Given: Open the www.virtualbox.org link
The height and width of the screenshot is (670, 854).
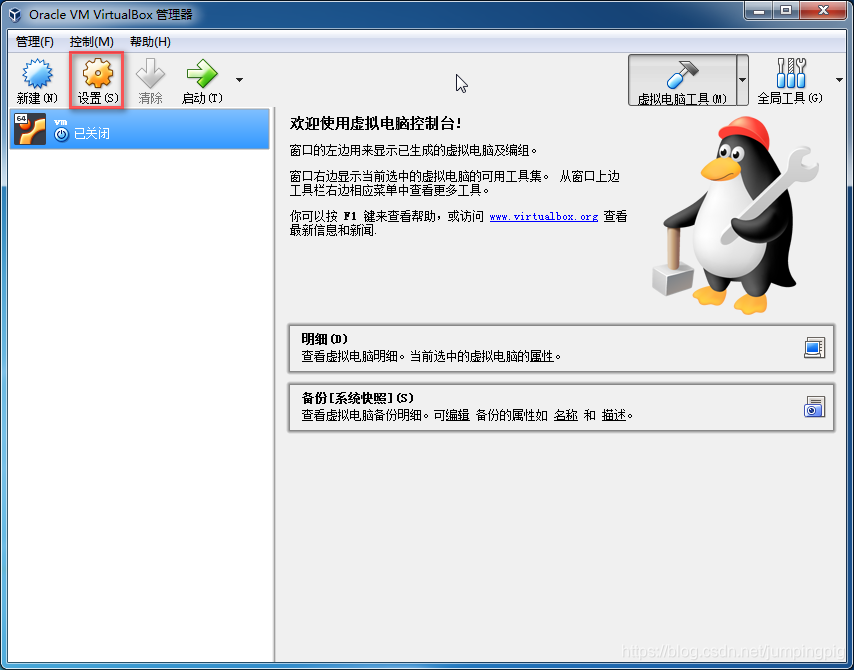Looking at the screenshot, I should click(x=544, y=217).
